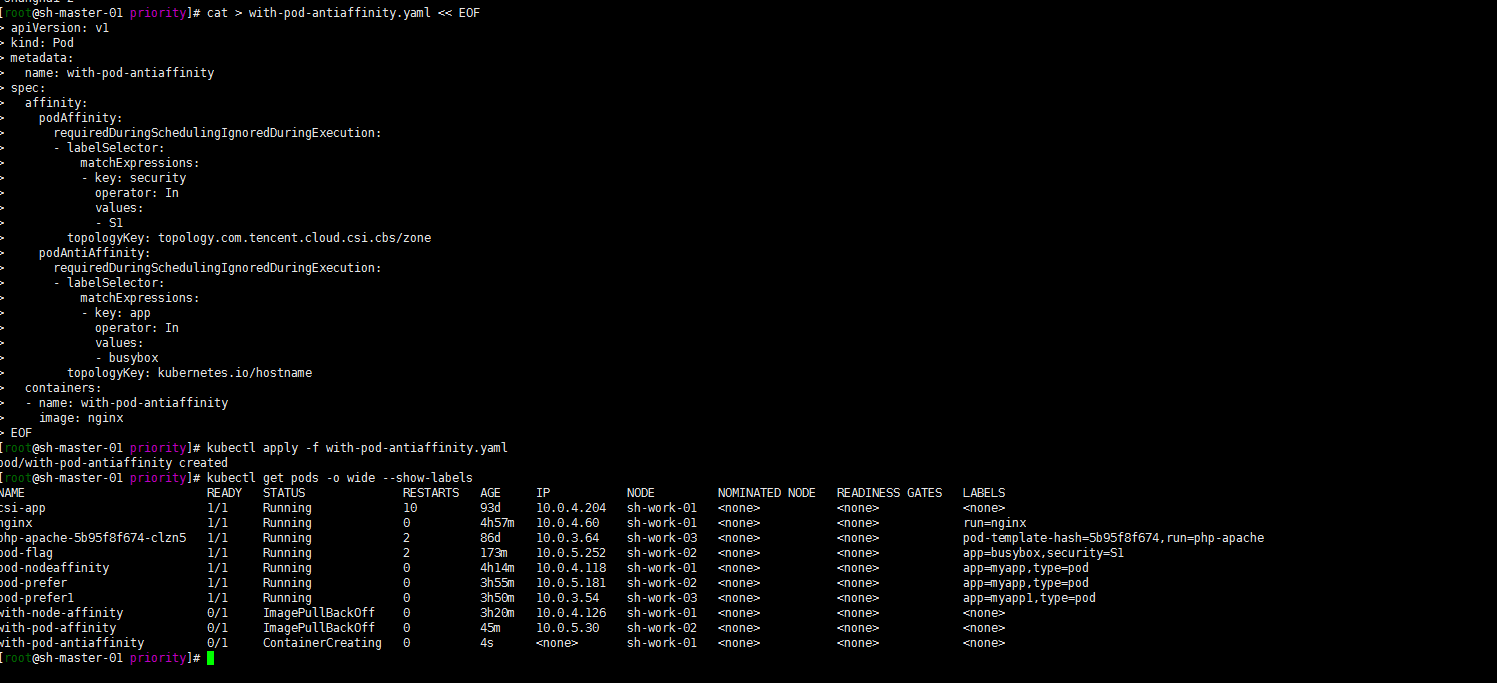Viewport: 1497px width, 683px height.
Task: Click the 'image: nginx' line
Action: coord(81,418)
